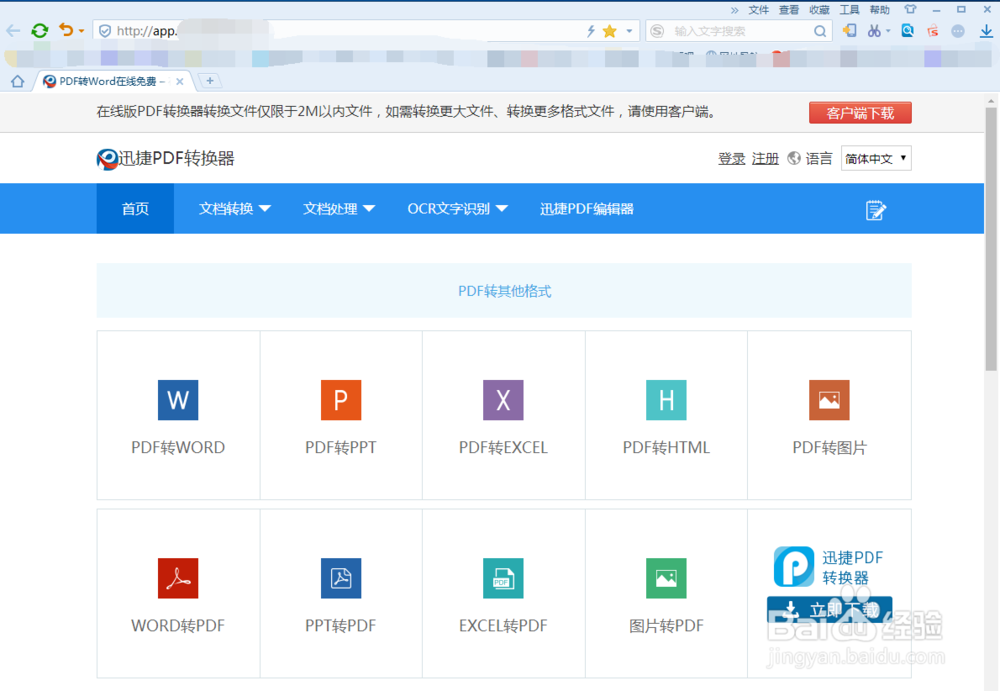Open the 注册 registration link
This screenshot has width=1000, height=691.
(x=765, y=158)
